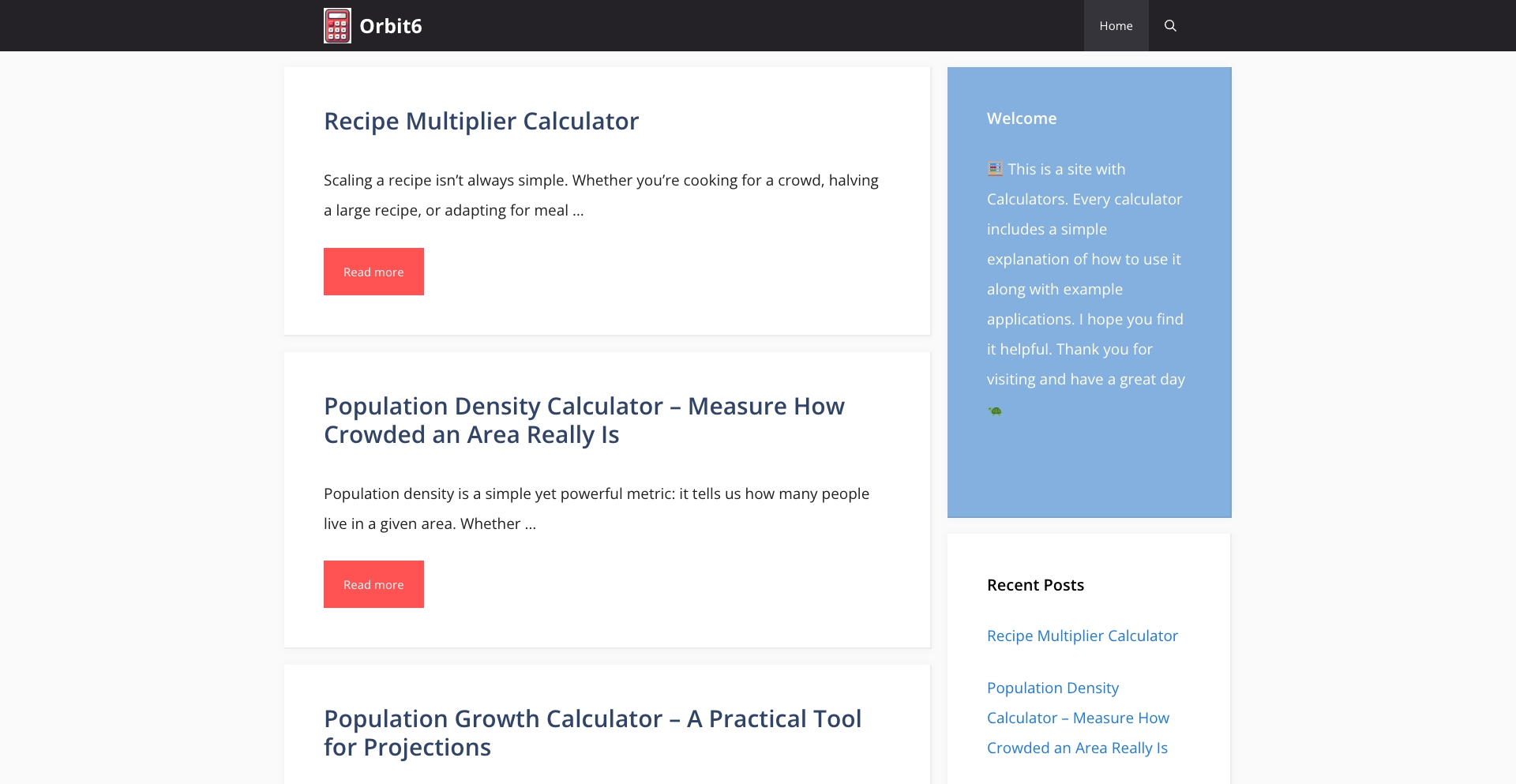Click the dark header bar of the site
The height and width of the screenshot is (784, 1516).
[x=711, y=24]
